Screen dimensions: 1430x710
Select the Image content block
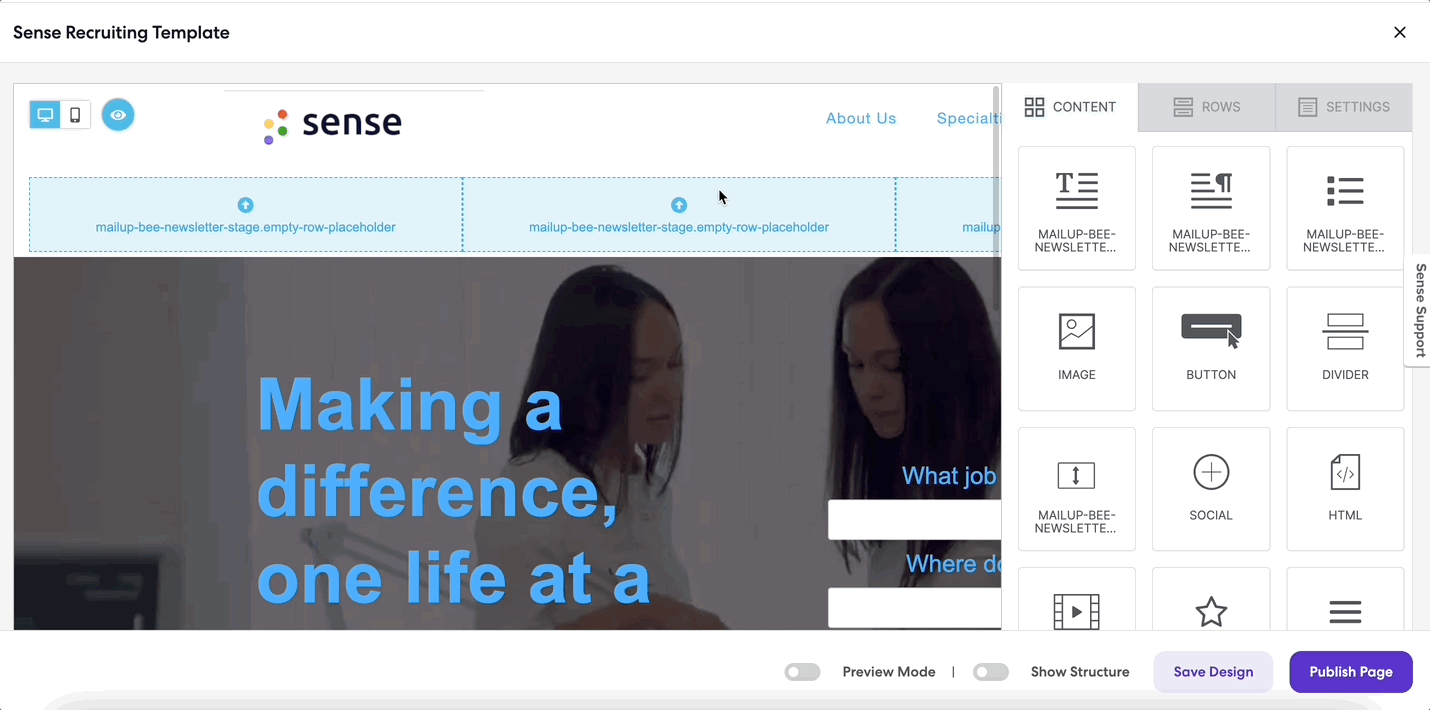(x=1076, y=348)
